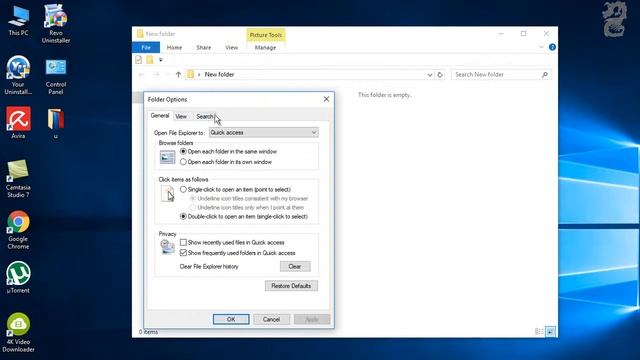Click the Forward arrow in Explorer
The width and height of the screenshot is (640, 360).
[x=156, y=75]
